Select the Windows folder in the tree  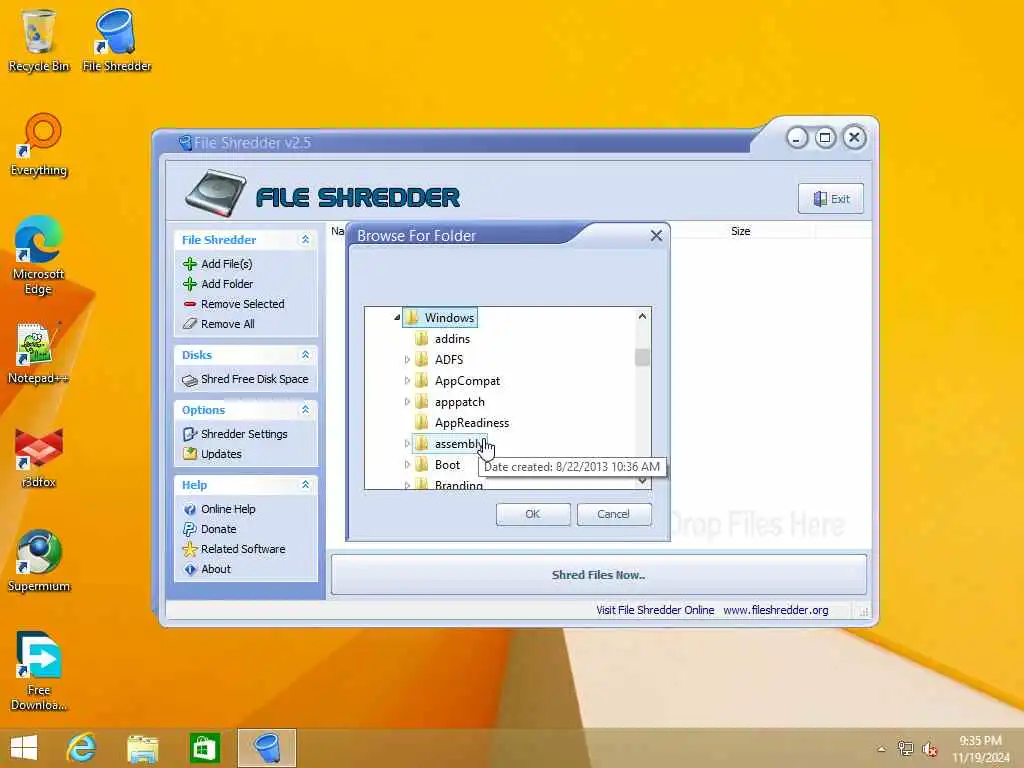pyautogui.click(x=440, y=317)
